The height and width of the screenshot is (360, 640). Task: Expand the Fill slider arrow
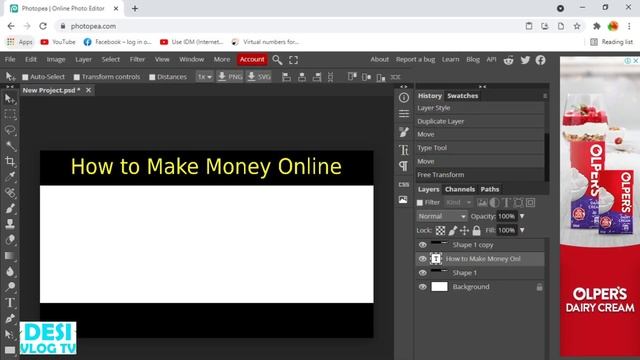click(522, 230)
